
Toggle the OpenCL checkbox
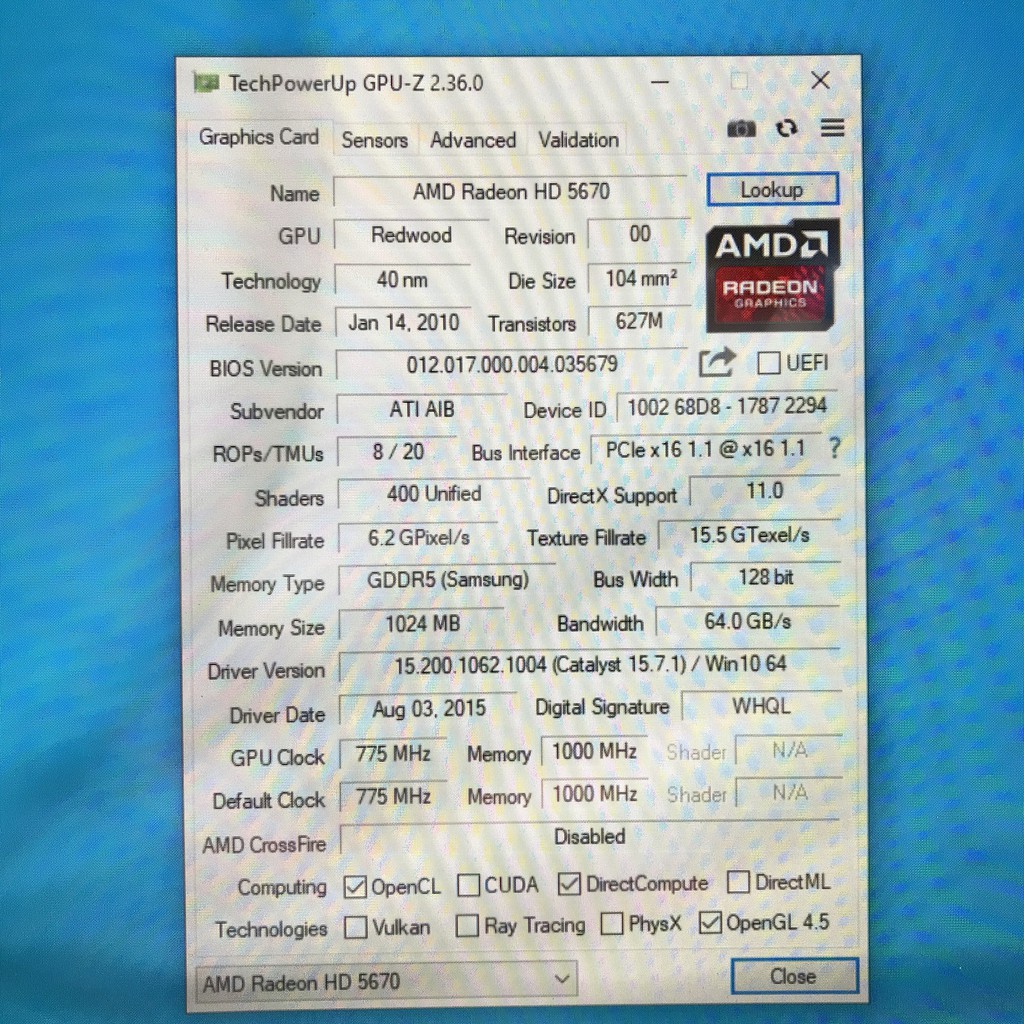[355, 887]
